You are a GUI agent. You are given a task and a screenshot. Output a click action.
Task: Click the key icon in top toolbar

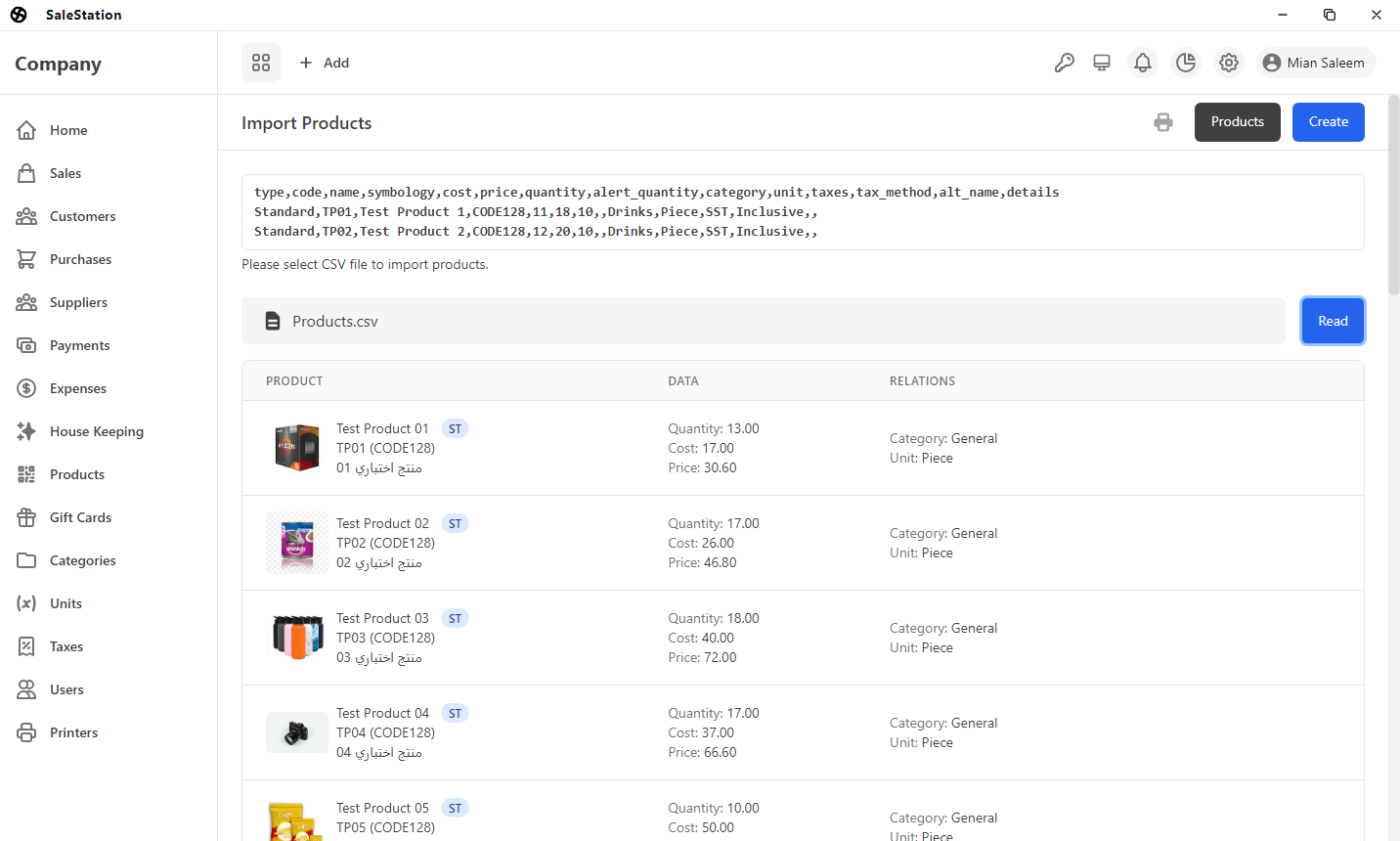[x=1065, y=63]
